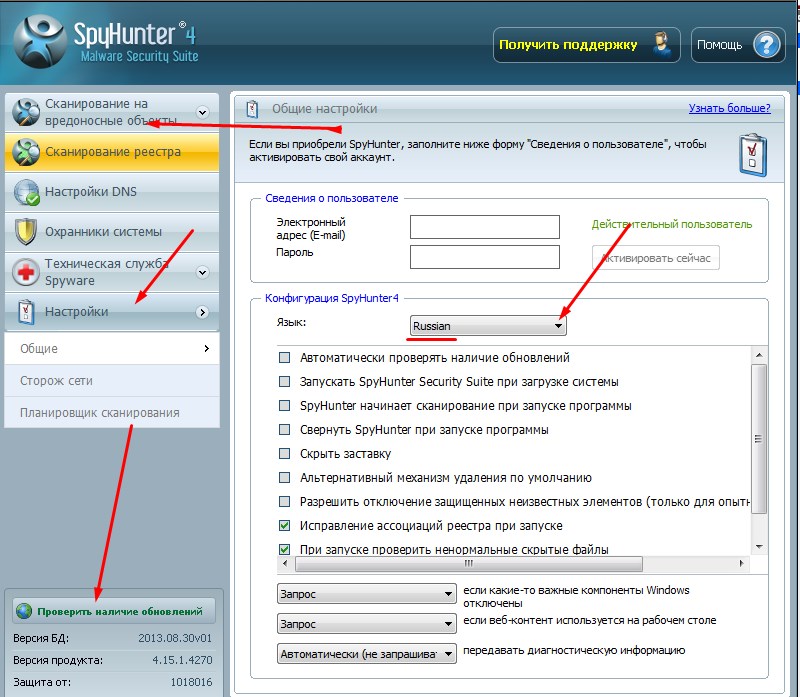Screen dimensions: 800x697
Task: Enable automatic update checking checkbox
Action: click(x=284, y=358)
